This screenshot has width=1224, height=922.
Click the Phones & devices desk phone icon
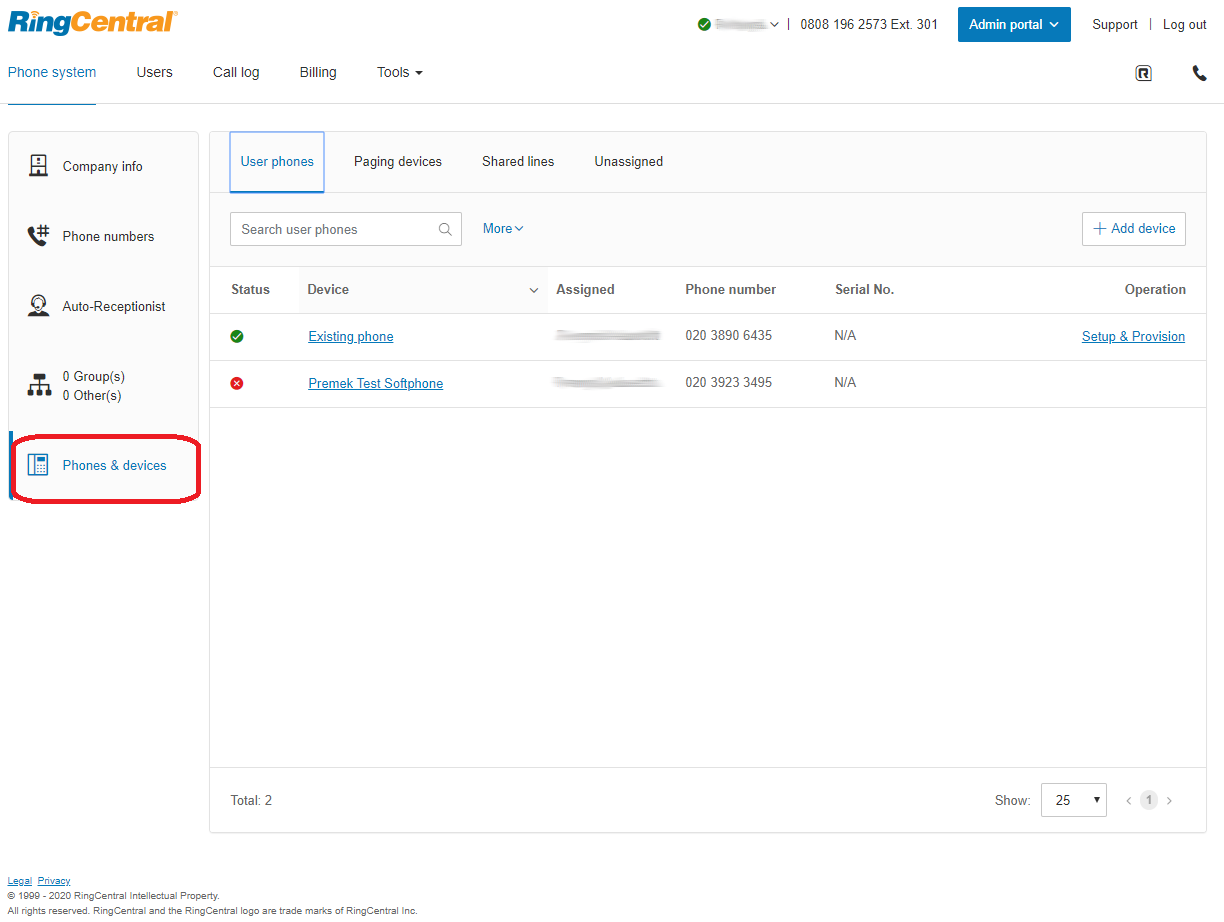[x=38, y=465]
